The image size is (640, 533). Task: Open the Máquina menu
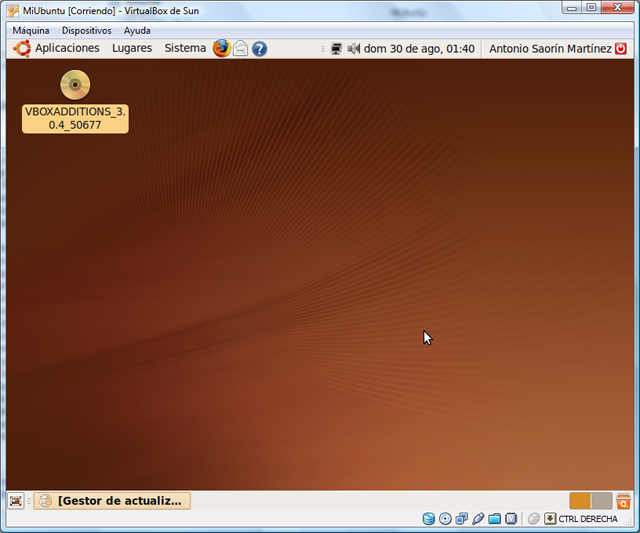[x=31, y=30]
